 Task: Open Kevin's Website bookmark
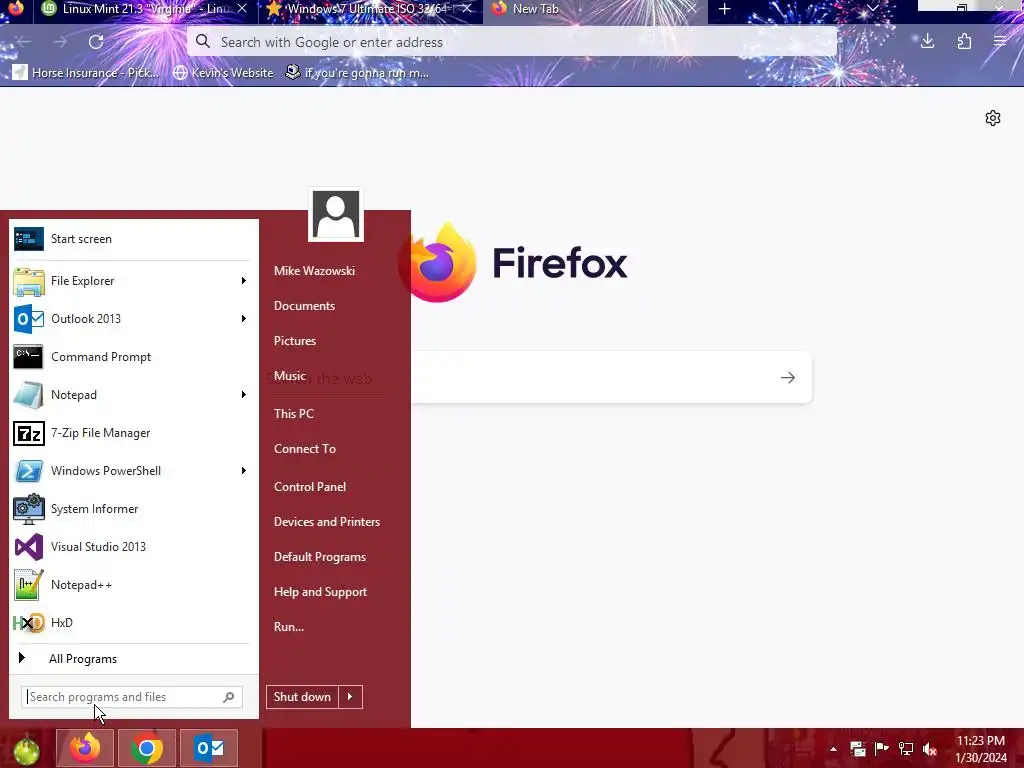(x=223, y=72)
